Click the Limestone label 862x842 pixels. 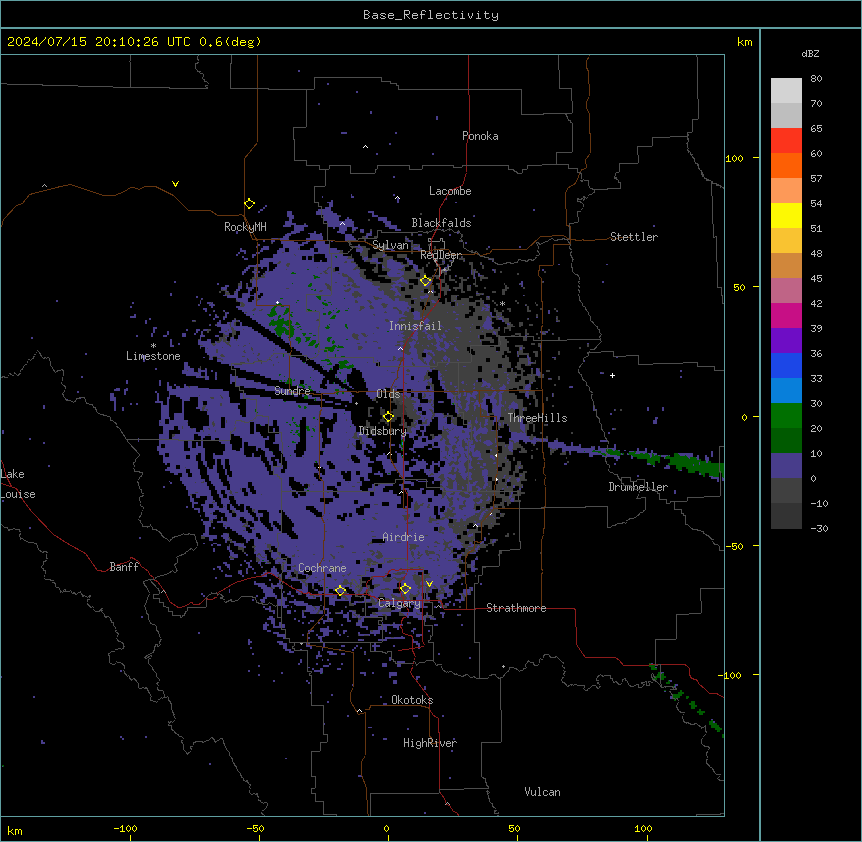[x=153, y=356]
